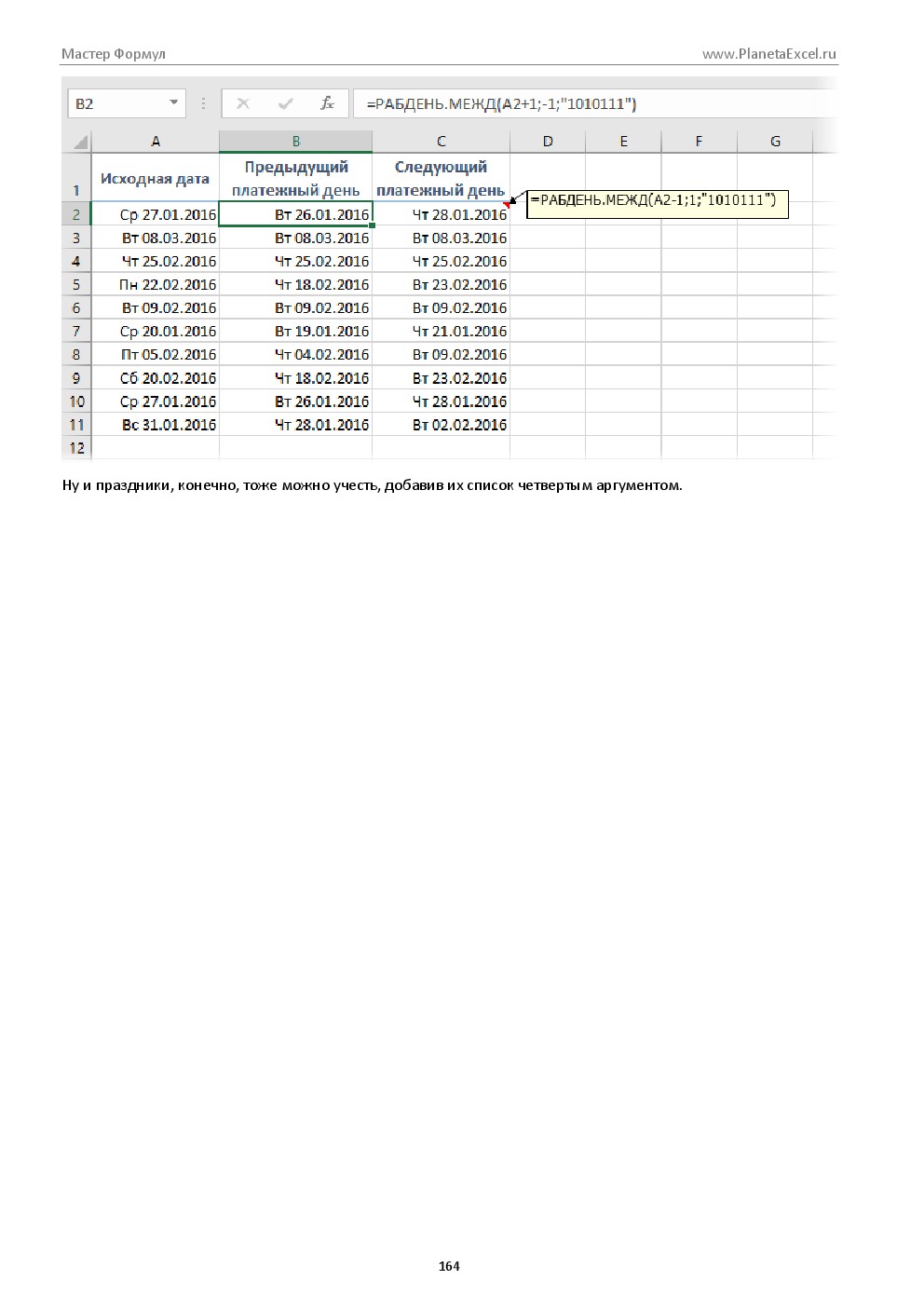Screen dimensions: 924x1307
Task: Click the 'Мастер Формул' page header text
Action: (114, 54)
